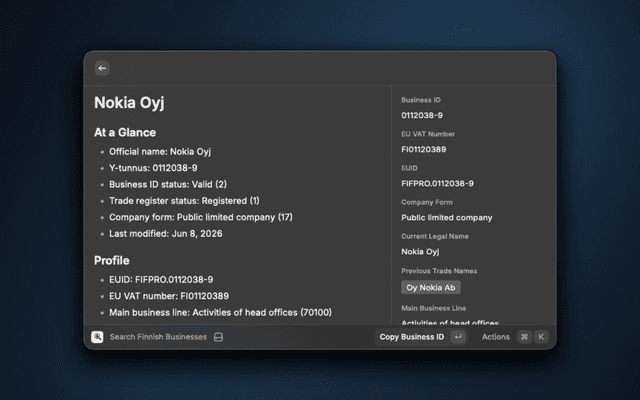Screen dimensions: 640x400
Task: Select the EU VAT number: FI01120389 bullet line
Action: [x=169, y=296]
